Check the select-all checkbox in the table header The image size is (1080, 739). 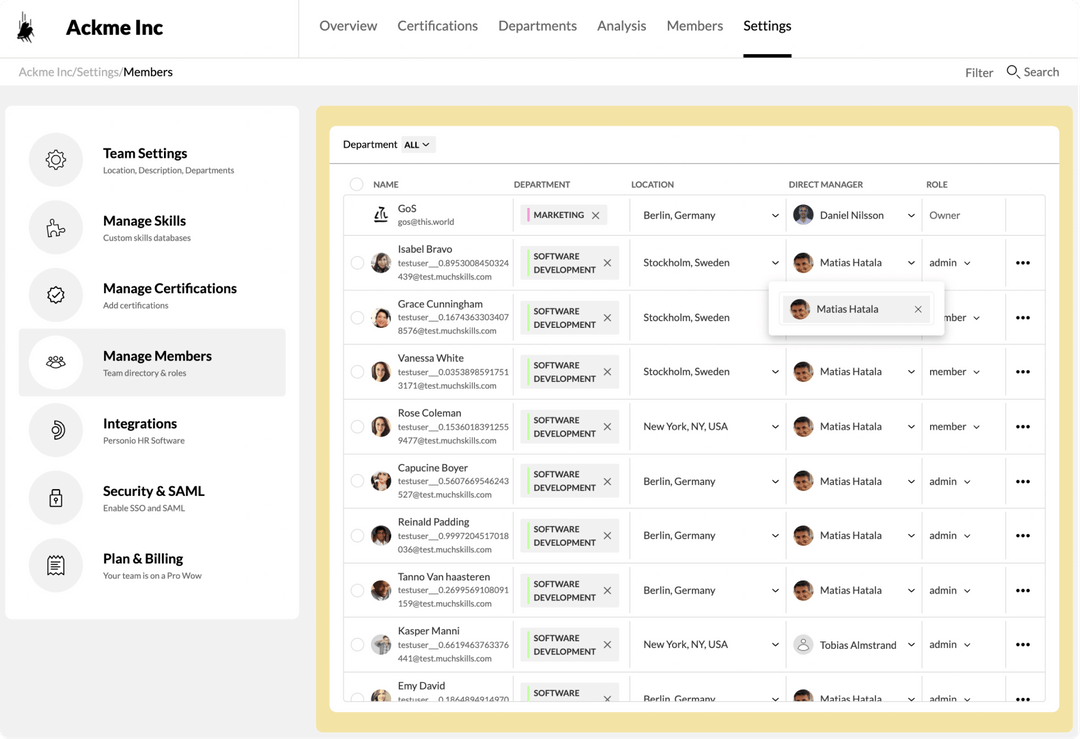(356, 184)
